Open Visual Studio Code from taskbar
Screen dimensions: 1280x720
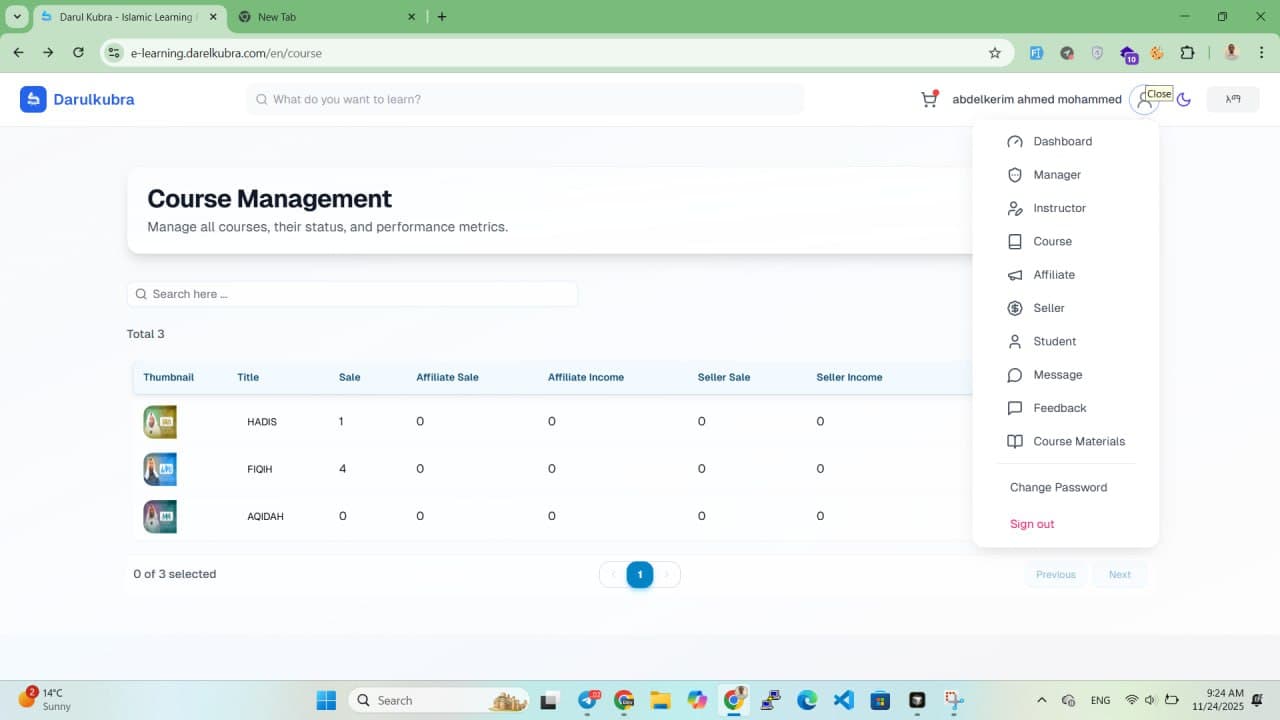pyautogui.click(x=843, y=700)
